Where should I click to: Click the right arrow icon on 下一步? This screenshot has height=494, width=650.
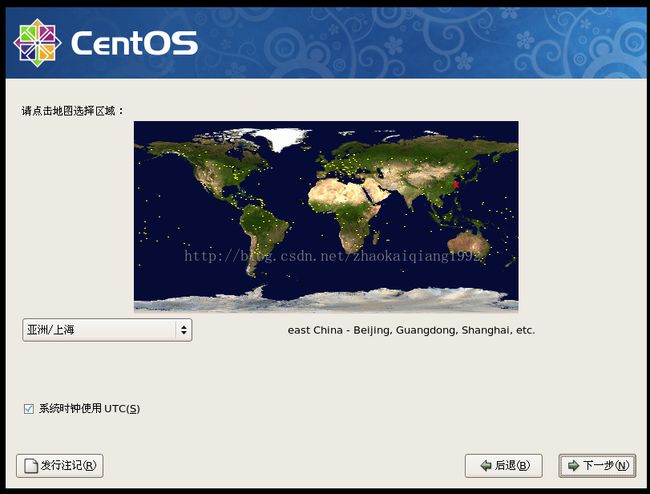[x=573, y=466]
